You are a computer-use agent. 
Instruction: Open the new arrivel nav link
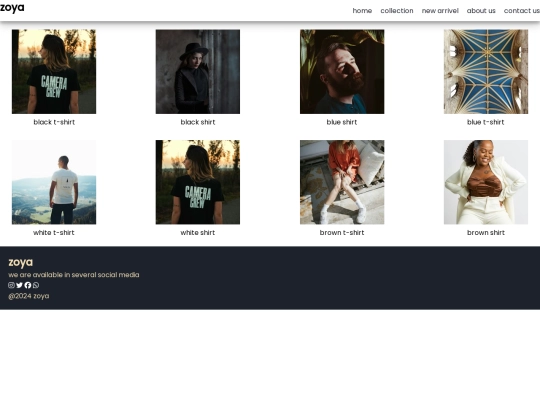(440, 11)
